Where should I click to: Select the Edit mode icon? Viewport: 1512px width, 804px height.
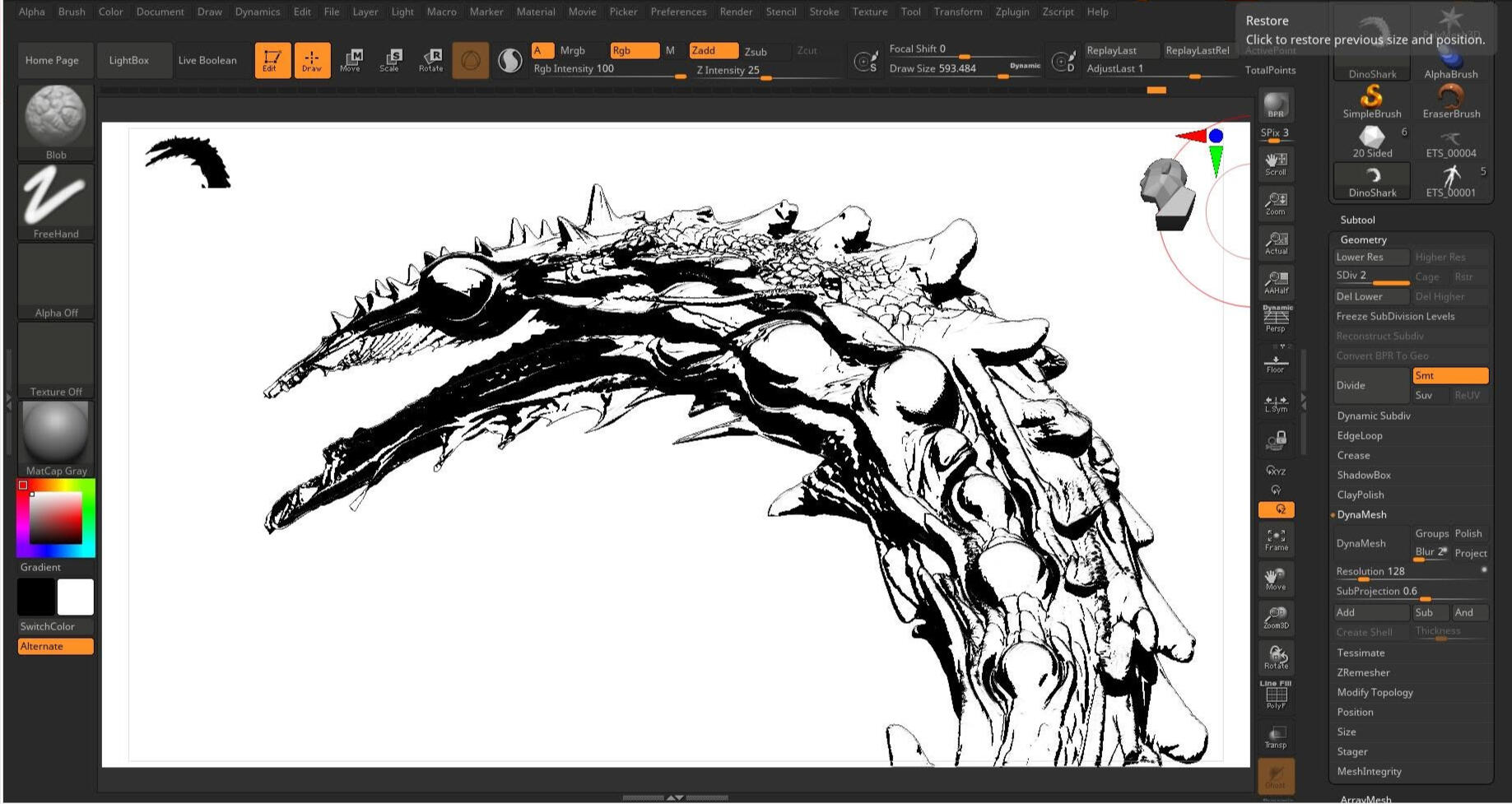[x=272, y=60]
